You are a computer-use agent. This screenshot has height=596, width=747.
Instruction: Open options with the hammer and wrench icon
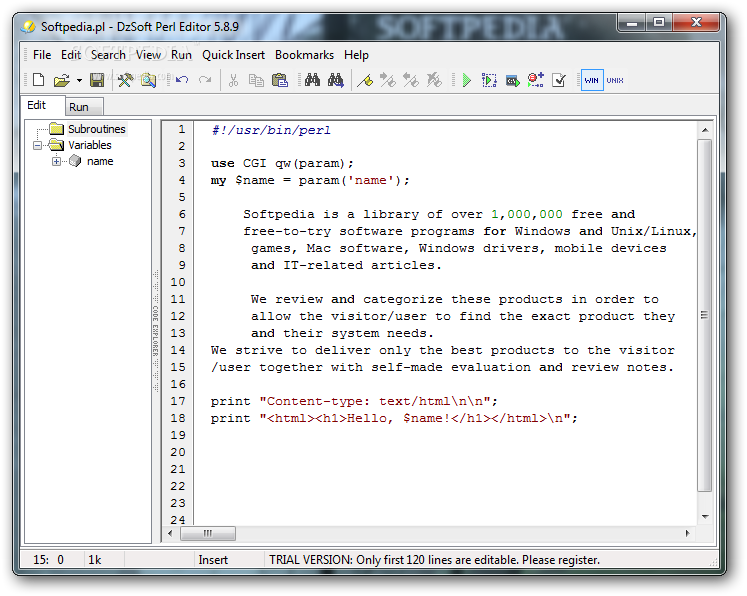pyautogui.click(x=125, y=80)
